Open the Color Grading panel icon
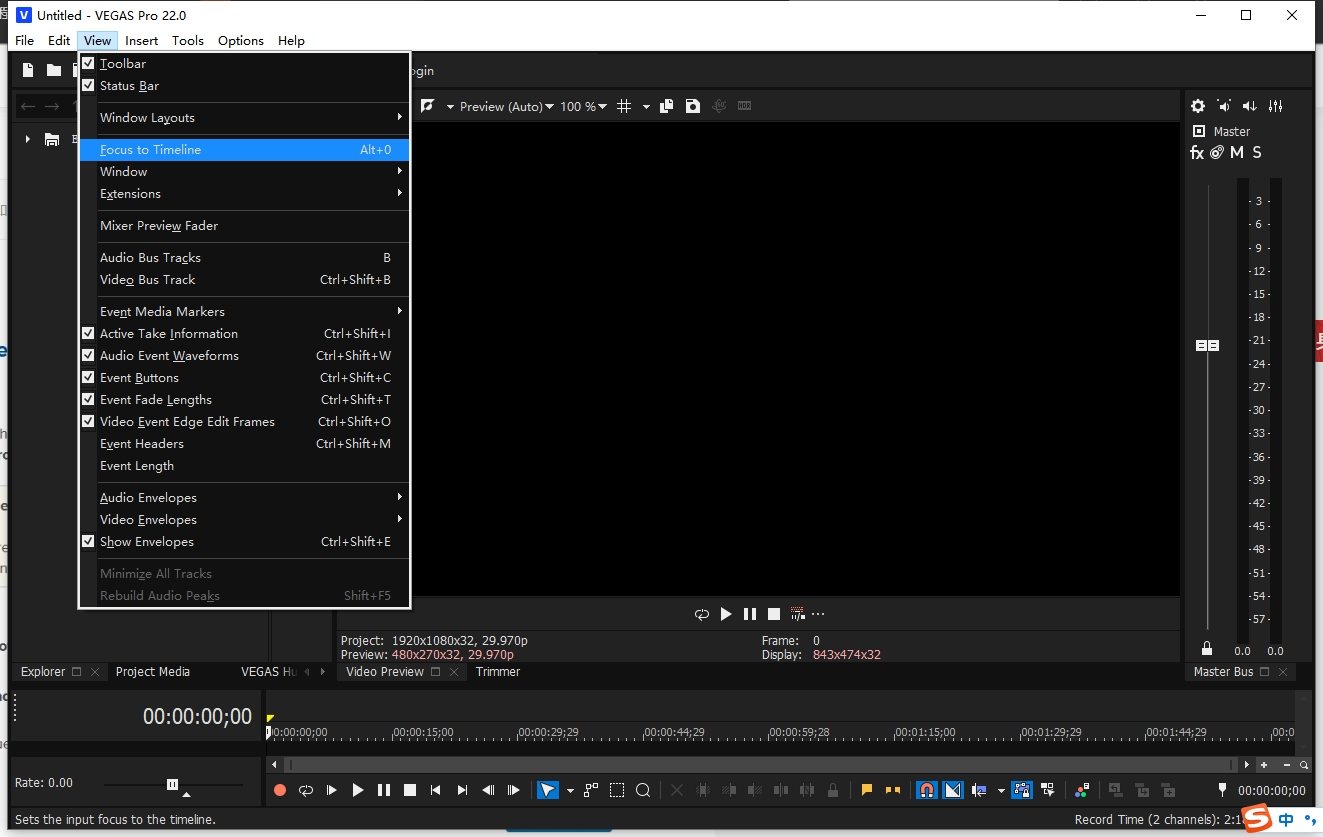 click(1081, 790)
